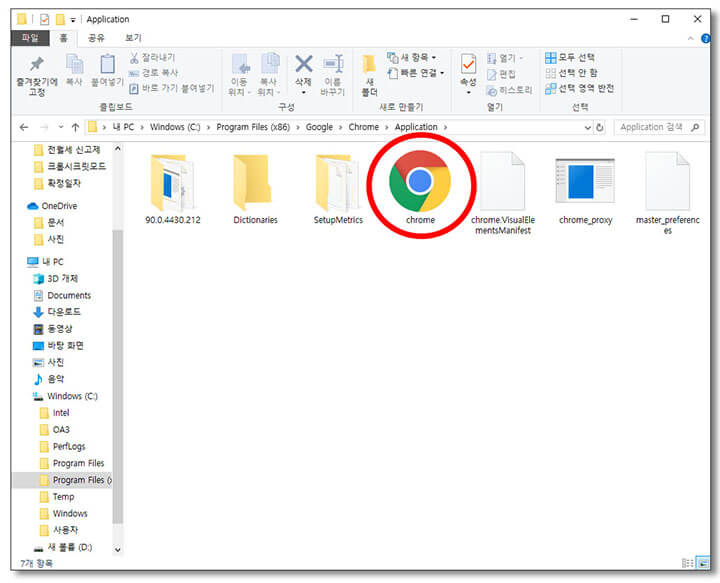The image size is (720, 583).
Task: Switch to the 보기 ribbon tab
Action: click(133, 38)
